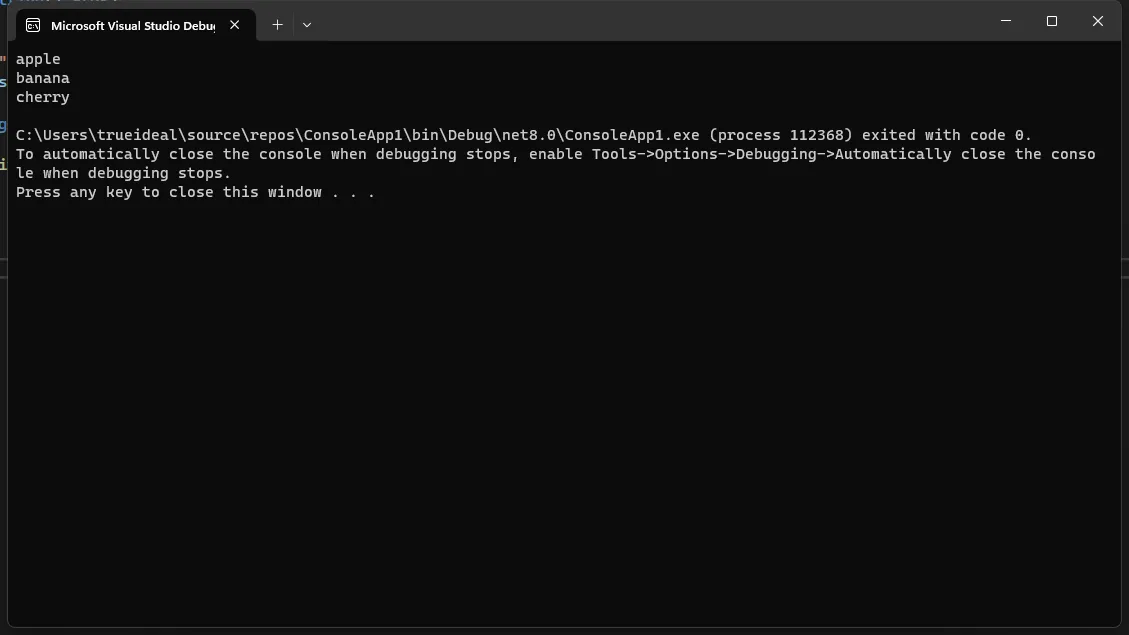The height and width of the screenshot is (635, 1129).
Task: Select the Microsoft Visual Studio Debug tab
Action: pyautogui.click(x=135, y=25)
